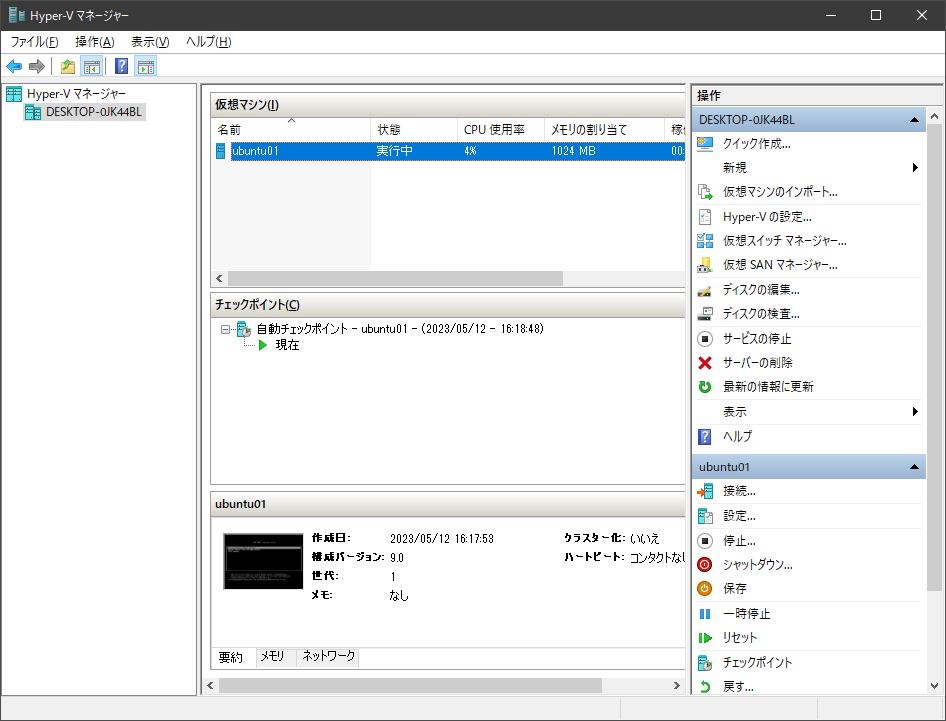Image resolution: width=946 pixels, height=721 pixels.
Task: Click the 仮想スイッチ マネージャー icon
Action: 705,241
